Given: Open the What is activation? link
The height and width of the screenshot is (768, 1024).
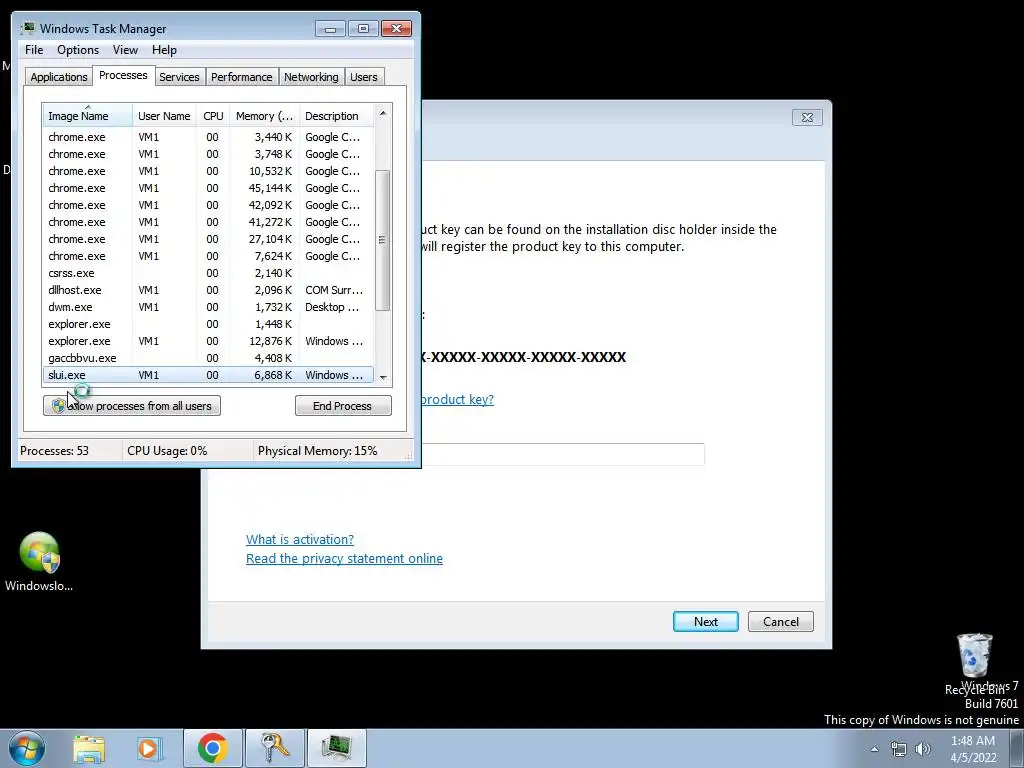Looking at the screenshot, I should 300,539.
